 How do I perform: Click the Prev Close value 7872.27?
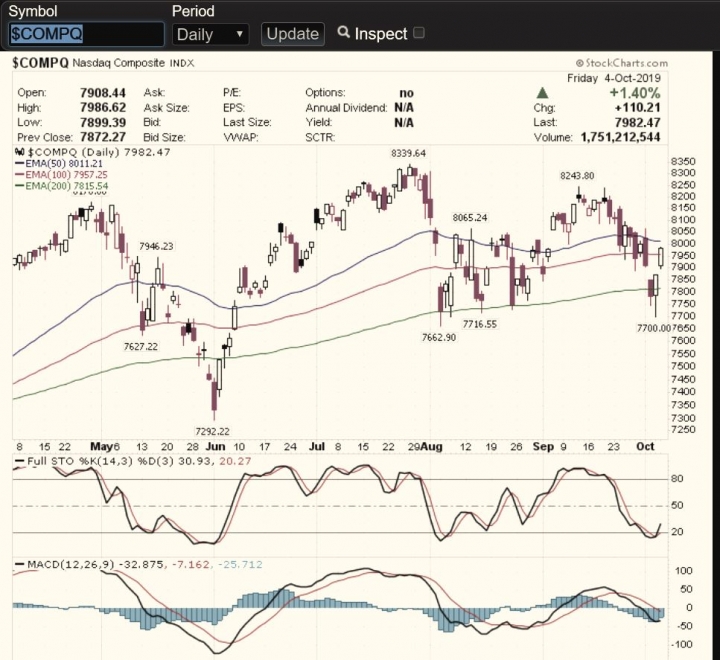click(x=102, y=137)
